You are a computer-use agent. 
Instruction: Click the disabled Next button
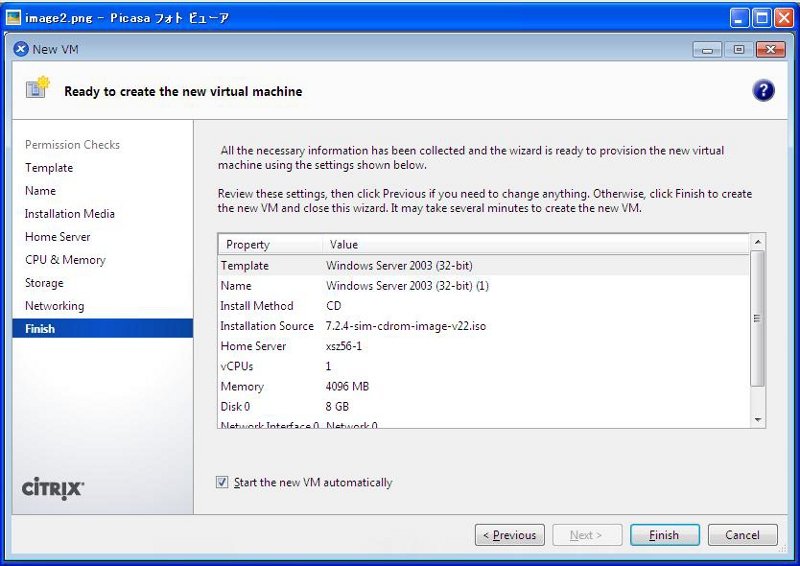tap(587, 535)
